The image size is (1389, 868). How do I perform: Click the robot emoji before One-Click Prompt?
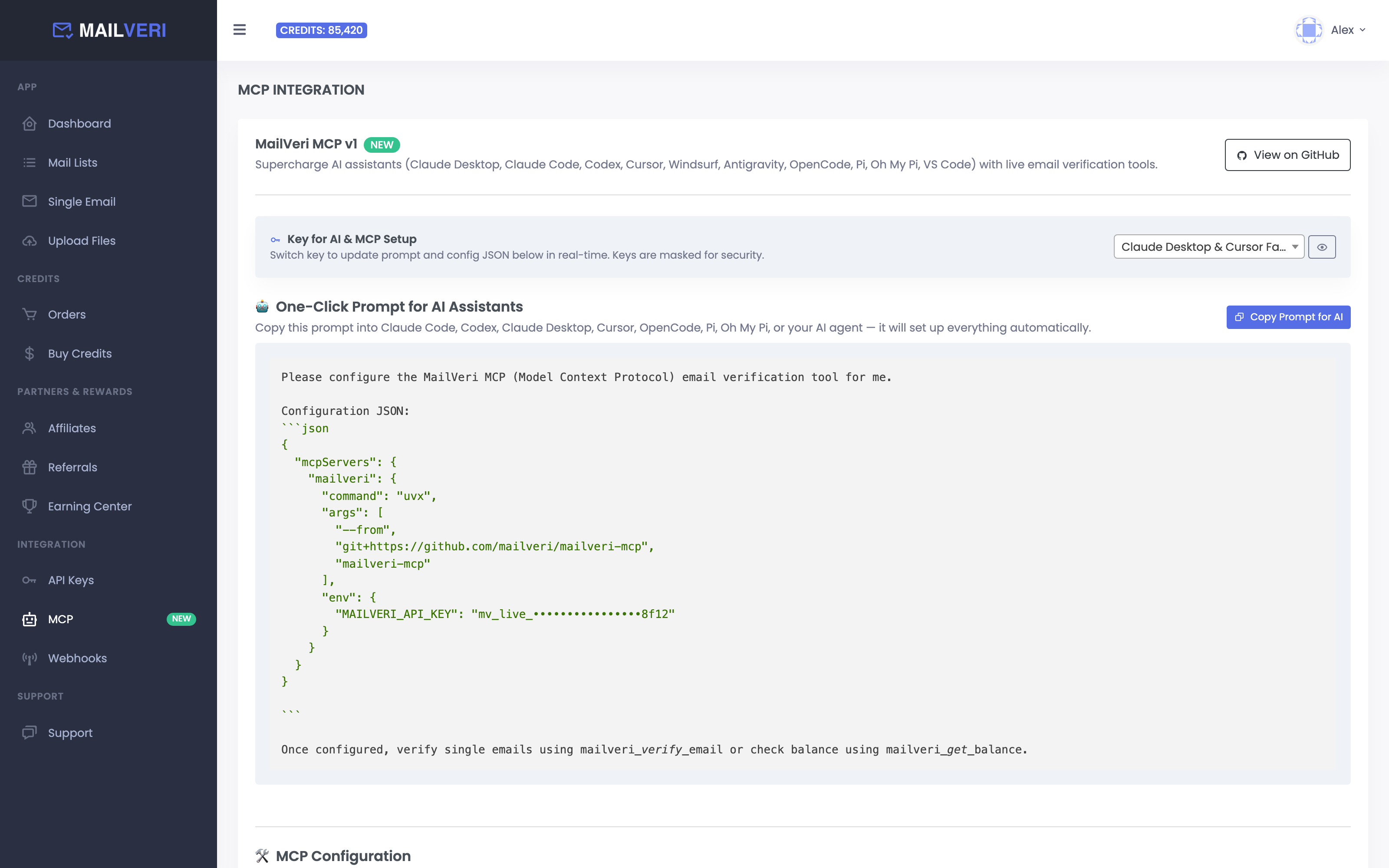(262, 306)
